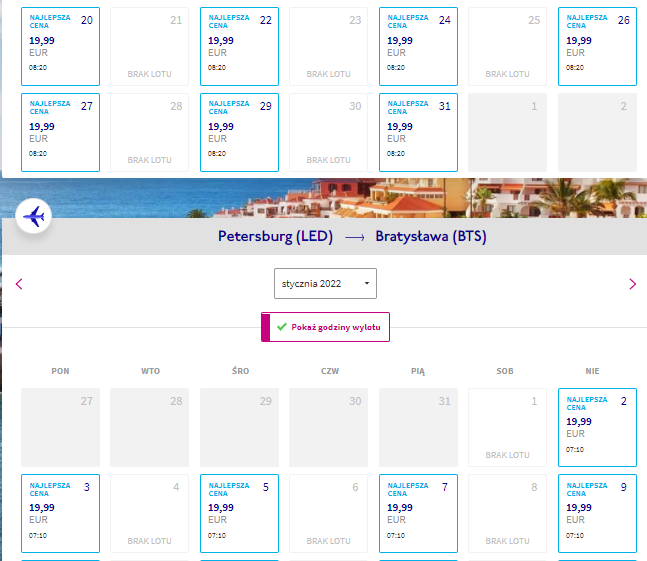
Task: Pick day 31 flight at 08:20
Action: [x=418, y=132]
